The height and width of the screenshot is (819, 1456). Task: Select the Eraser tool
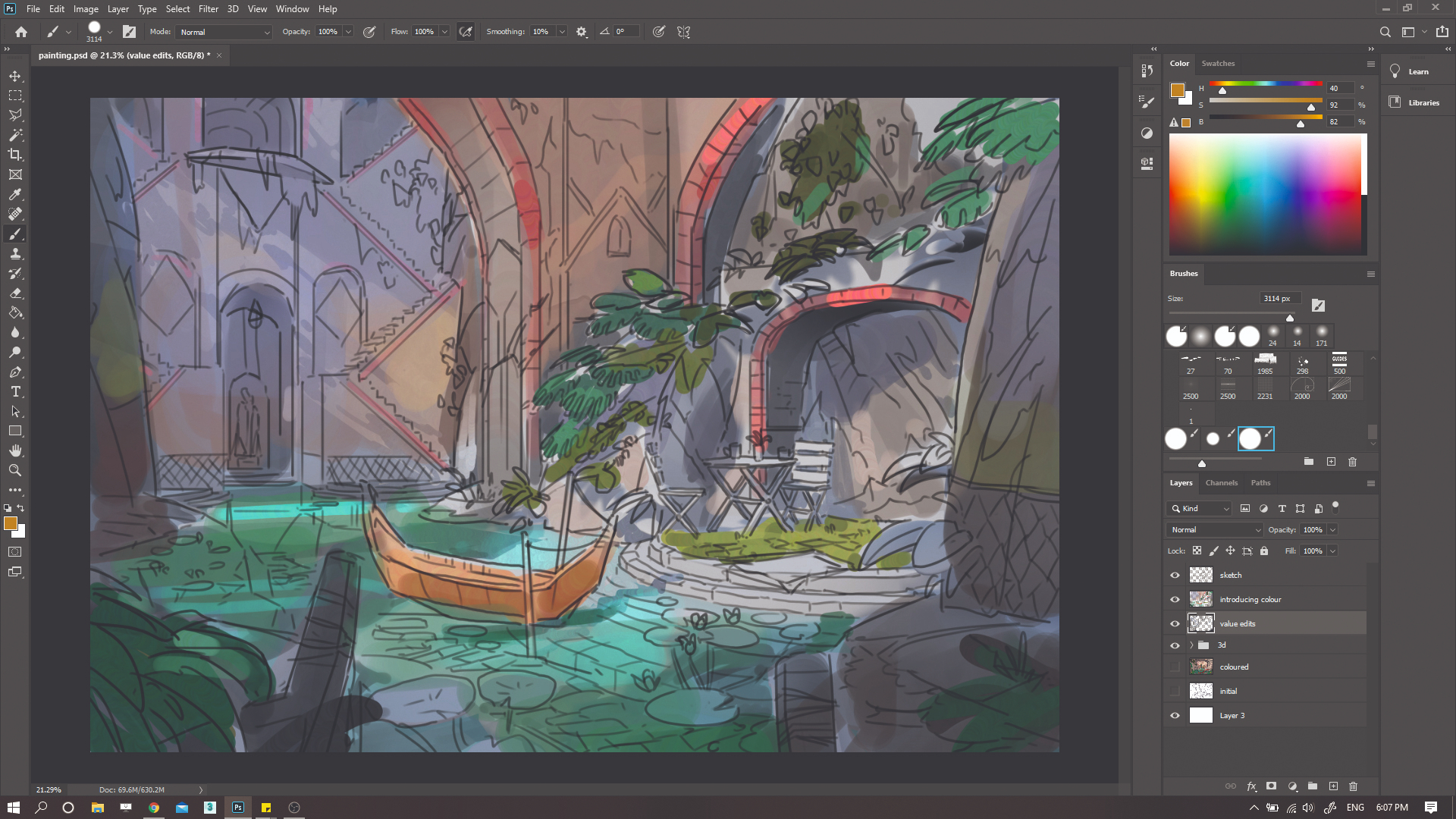tap(15, 293)
